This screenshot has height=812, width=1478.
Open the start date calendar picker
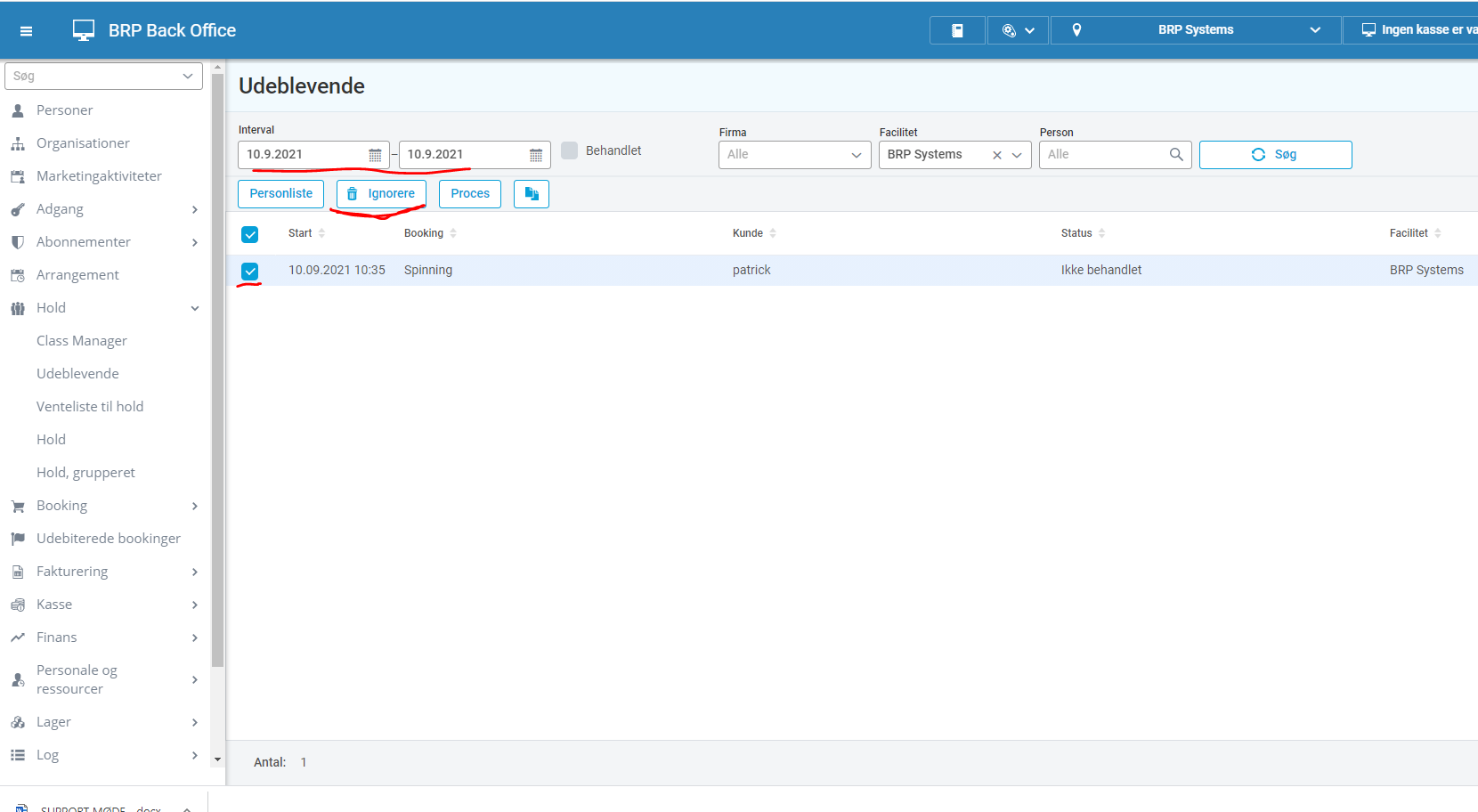click(x=375, y=155)
